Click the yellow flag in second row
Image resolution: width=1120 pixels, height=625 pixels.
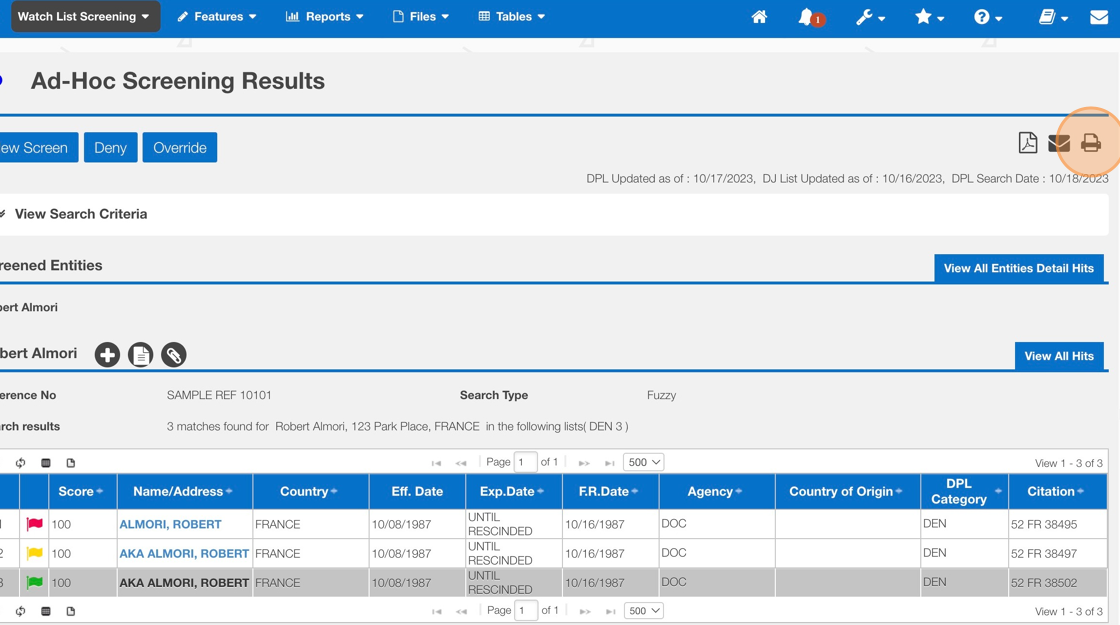[x=34, y=553]
